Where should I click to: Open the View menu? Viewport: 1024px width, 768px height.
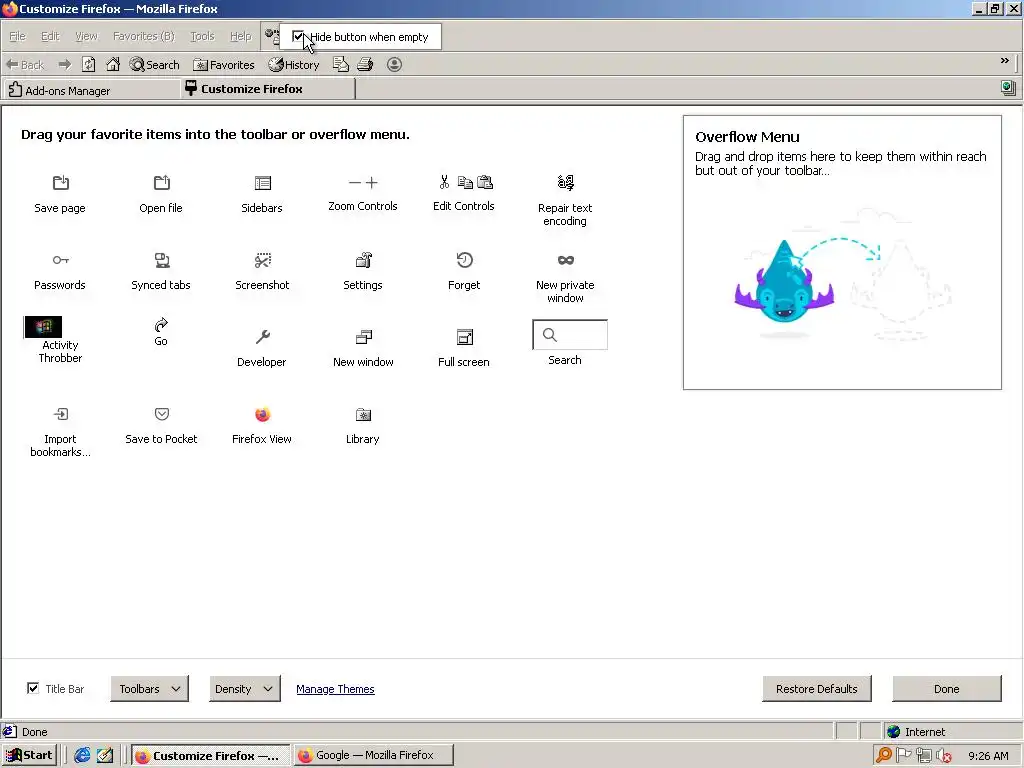coord(86,36)
